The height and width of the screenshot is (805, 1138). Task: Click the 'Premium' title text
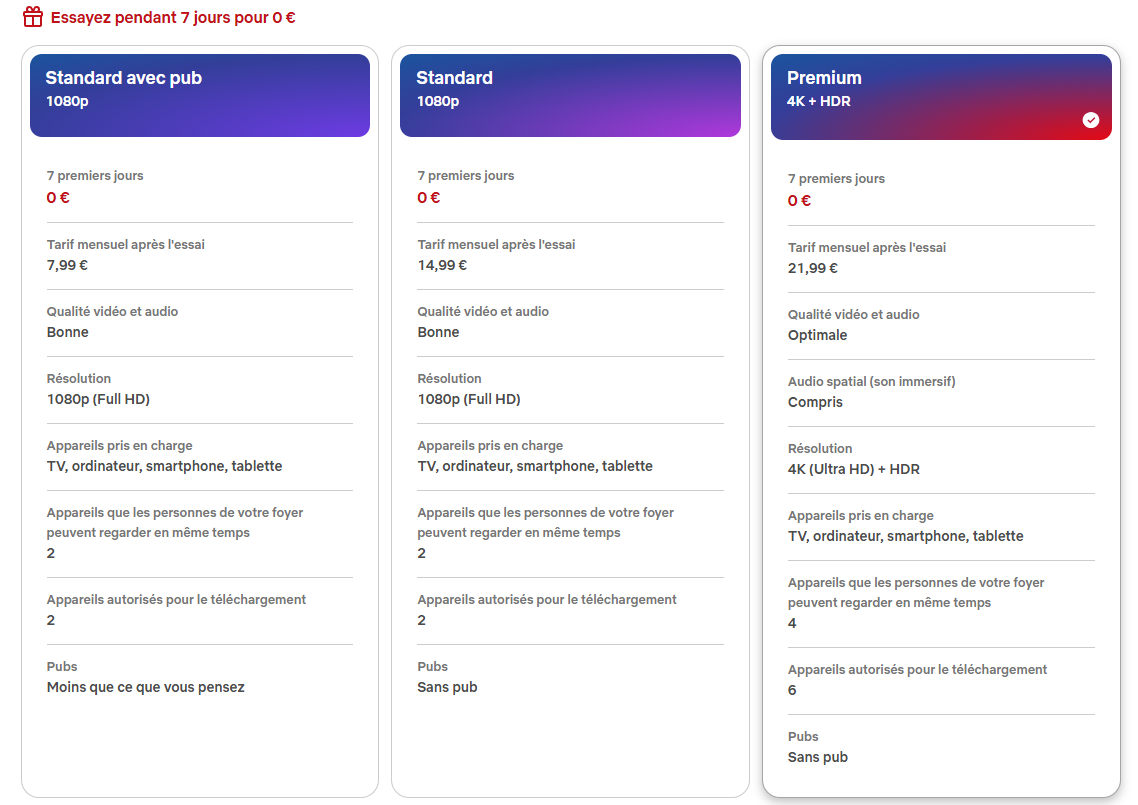coord(824,78)
